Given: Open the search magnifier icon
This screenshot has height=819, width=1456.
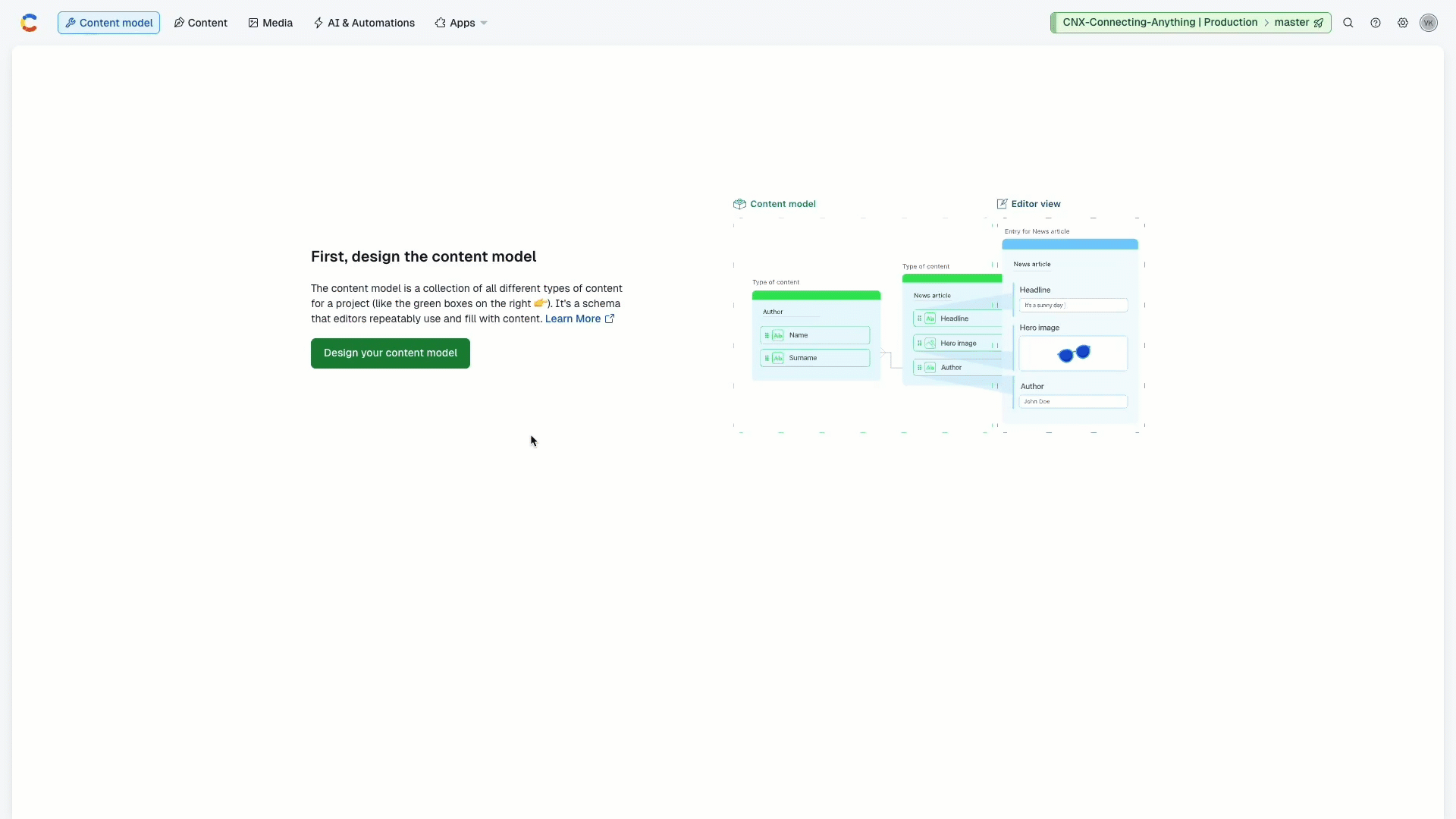Looking at the screenshot, I should coord(1348,23).
